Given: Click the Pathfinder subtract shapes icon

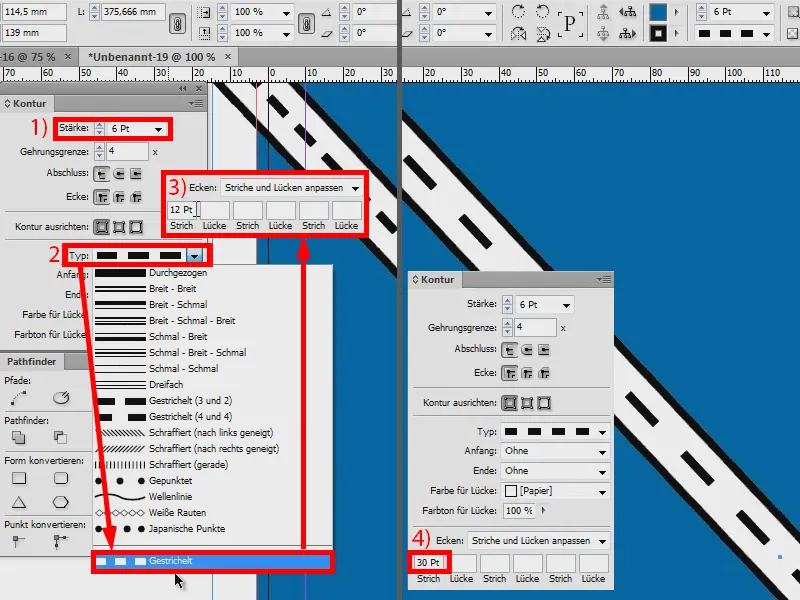Looking at the screenshot, I should (x=60, y=437).
